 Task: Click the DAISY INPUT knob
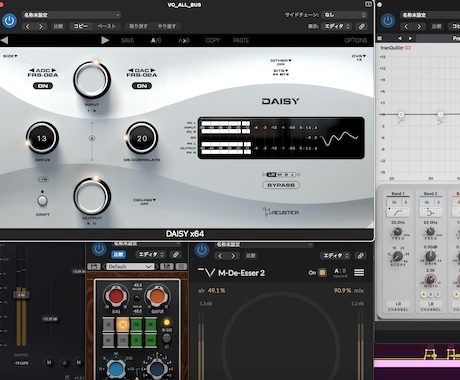point(92,80)
